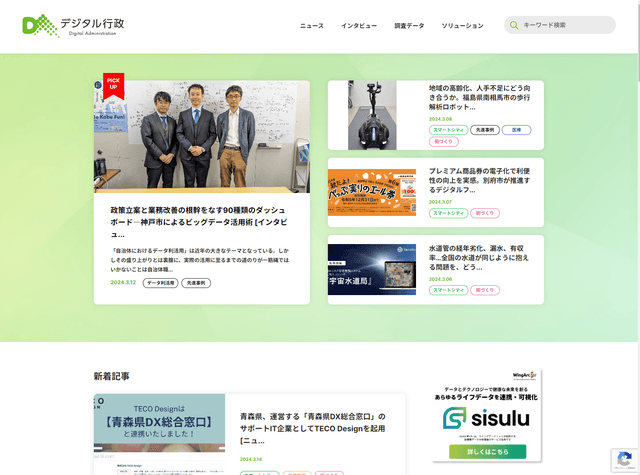Screen dimensions: 640x475
Task: Click the reCAPTCHA badge icon
Action: pos(624,460)
